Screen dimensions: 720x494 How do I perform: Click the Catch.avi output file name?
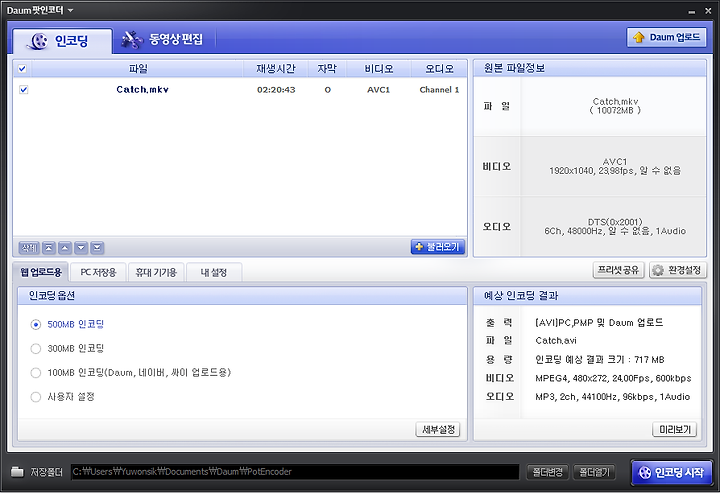556,341
